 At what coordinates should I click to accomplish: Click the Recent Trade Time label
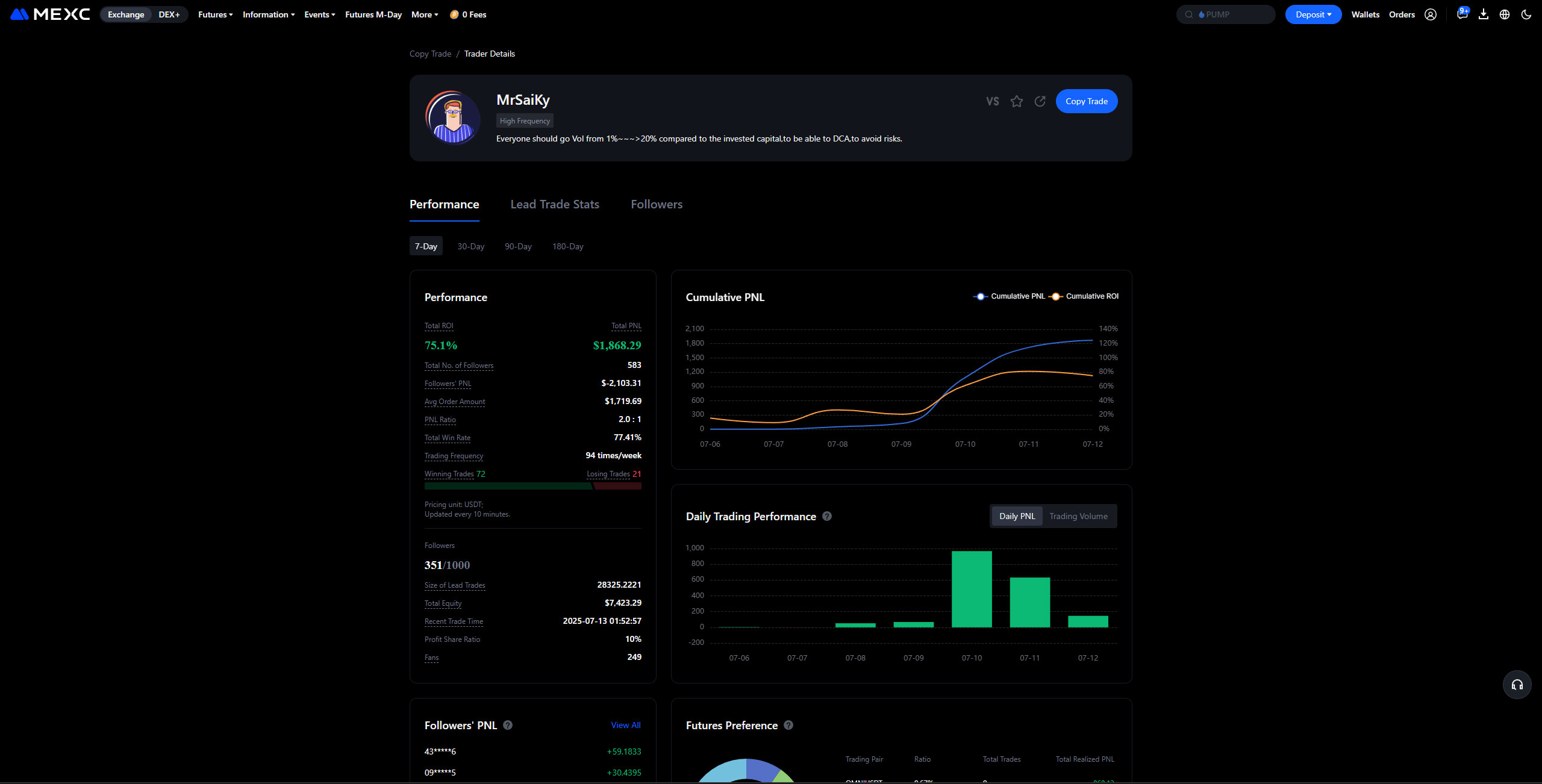point(454,621)
